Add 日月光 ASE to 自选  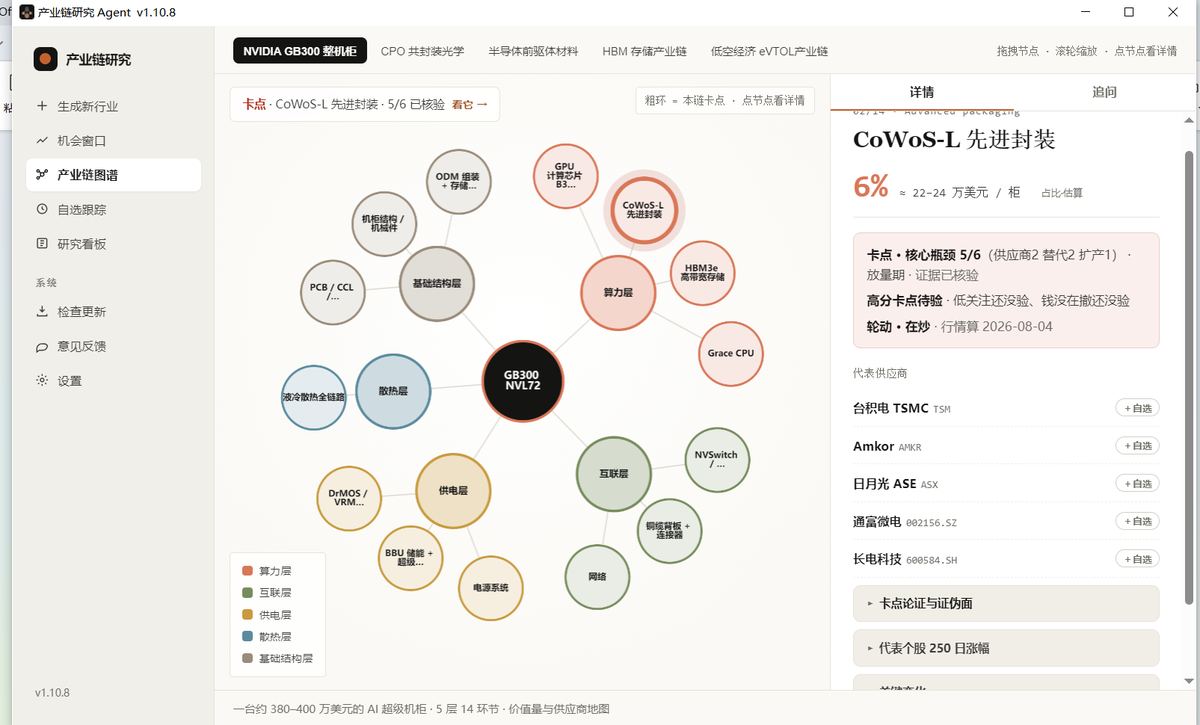[1137, 483]
